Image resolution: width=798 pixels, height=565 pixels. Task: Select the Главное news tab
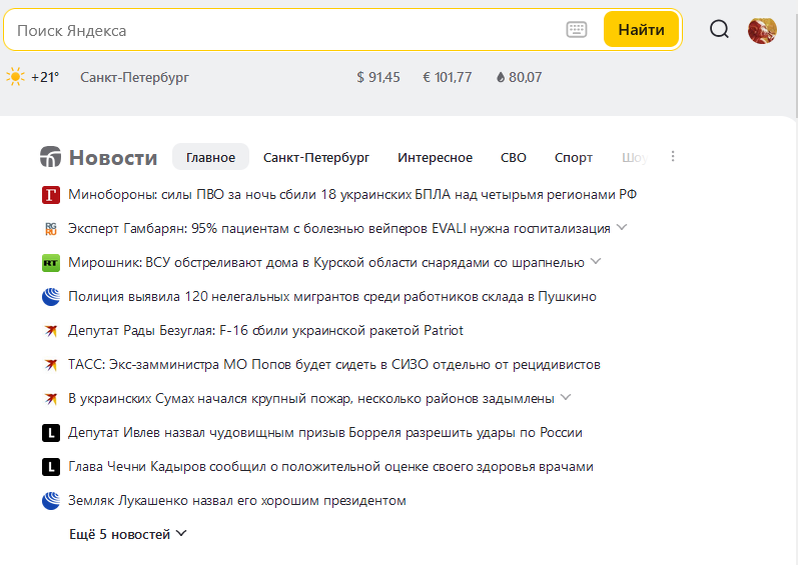tap(211, 157)
